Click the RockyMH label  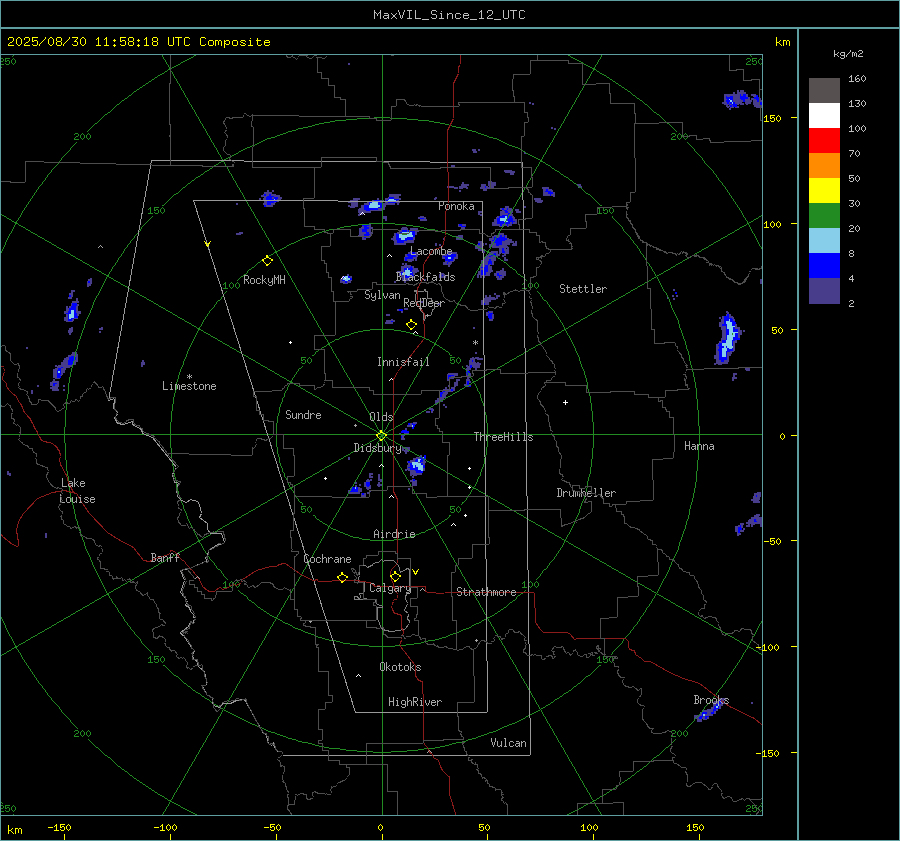tap(264, 280)
